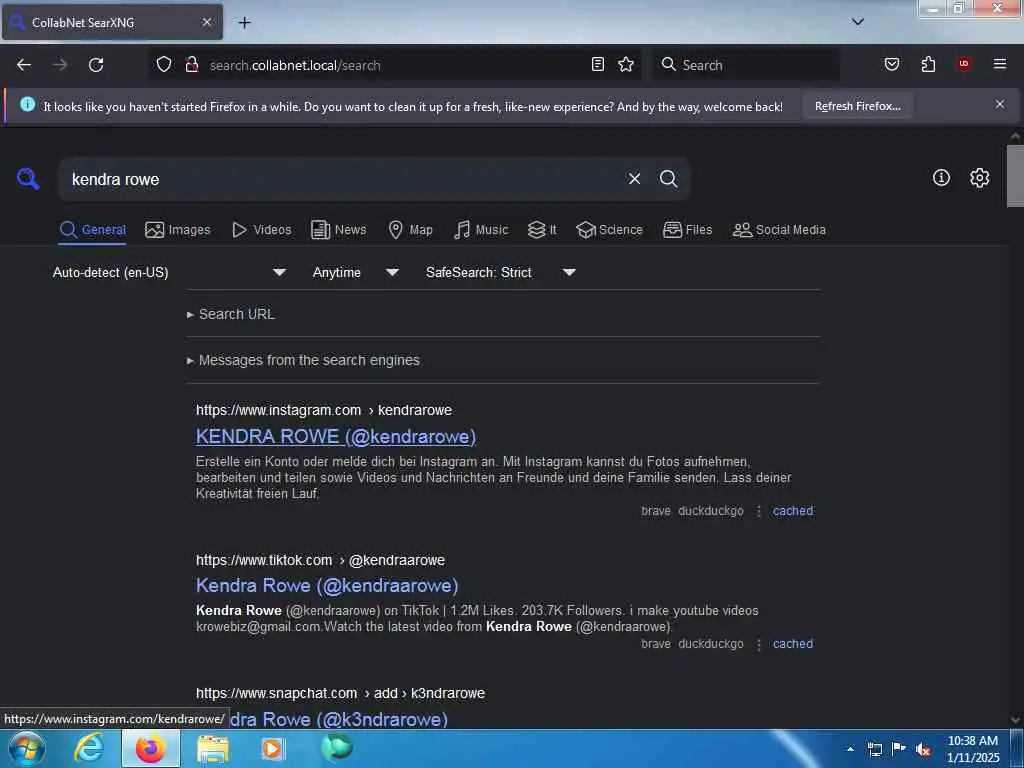Open Save to Pocket icon
This screenshot has height=768, width=1024.
pyautogui.click(x=892, y=65)
